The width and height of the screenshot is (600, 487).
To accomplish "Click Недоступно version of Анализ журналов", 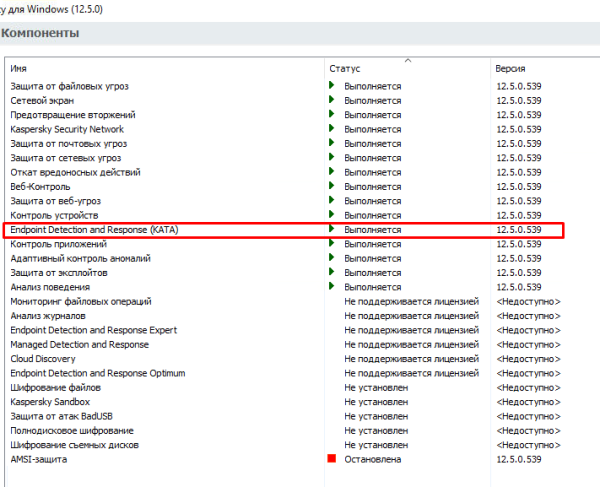I will pyautogui.click(x=528, y=316).
